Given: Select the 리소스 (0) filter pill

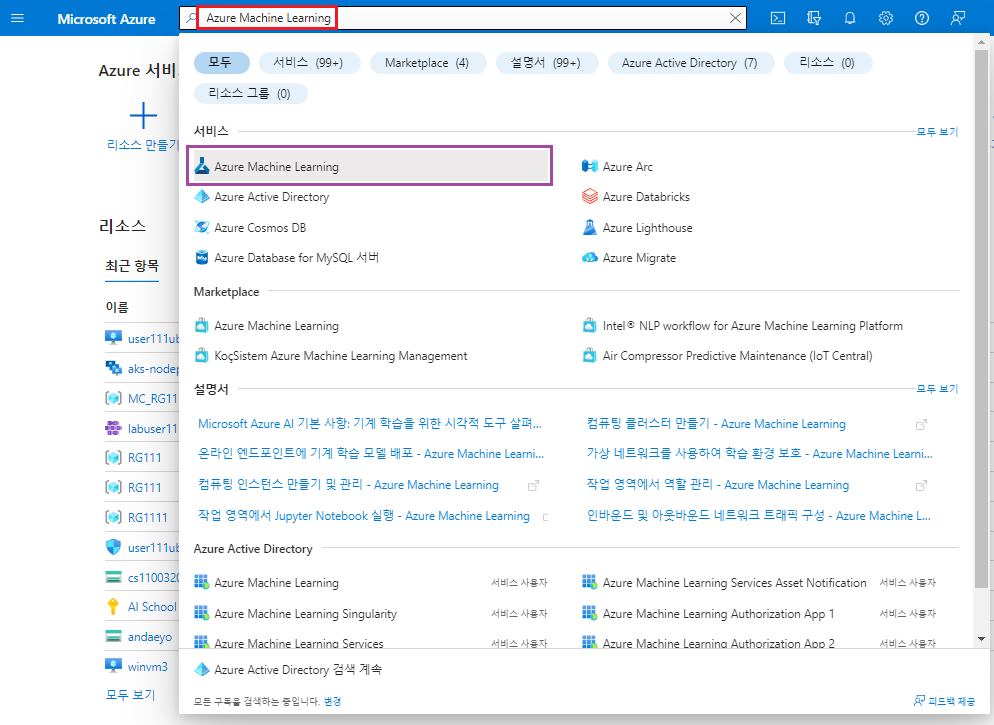Looking at the screenshot, I should (x=827, y=63).
